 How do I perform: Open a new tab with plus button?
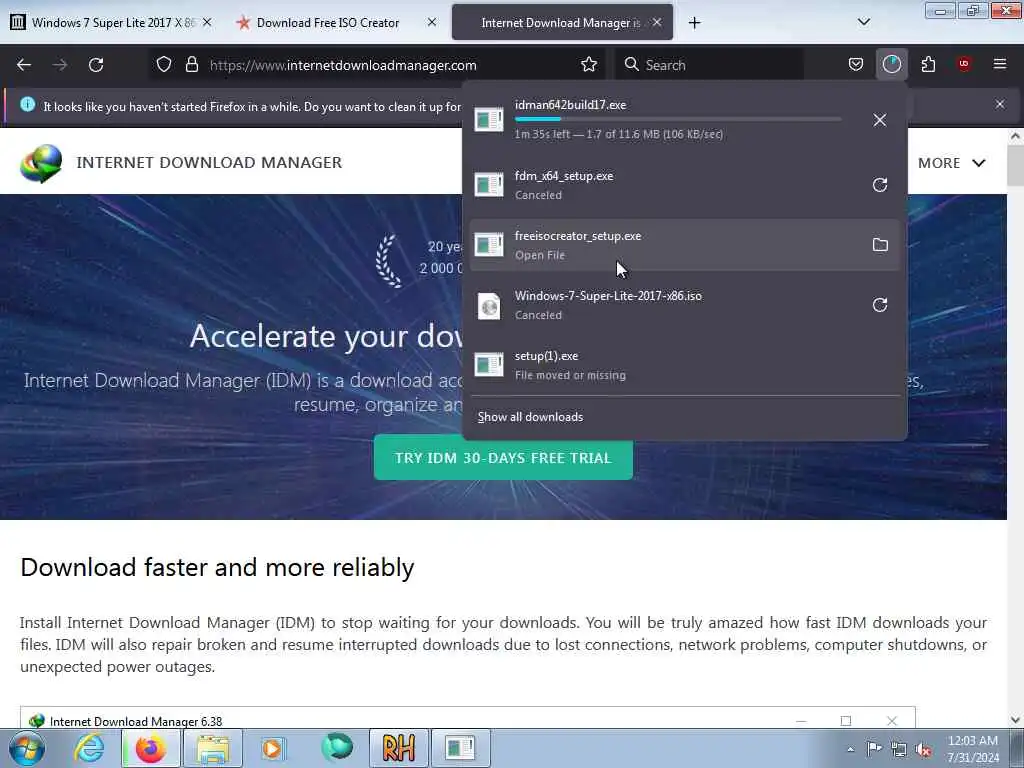[x=694, y=23]
